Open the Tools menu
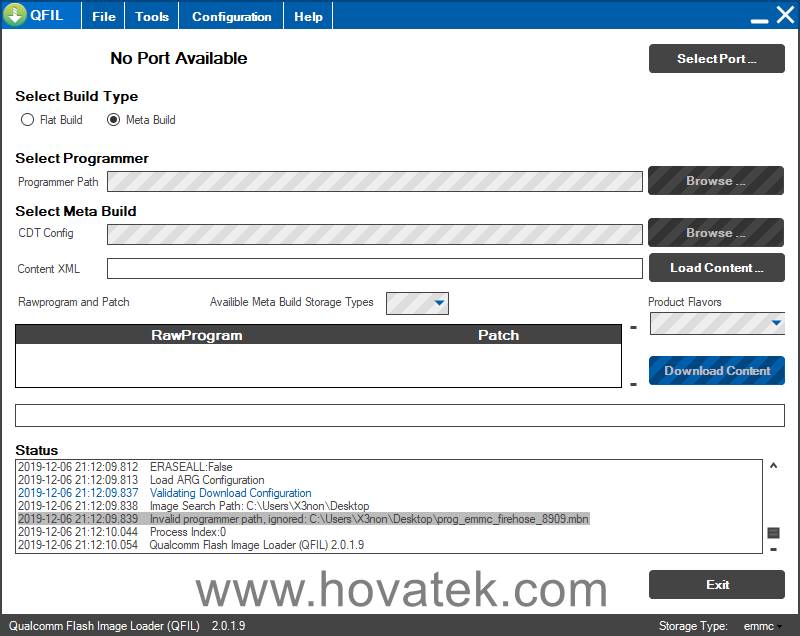This screenshot has width=800, height=636. [x=152, y=16]
